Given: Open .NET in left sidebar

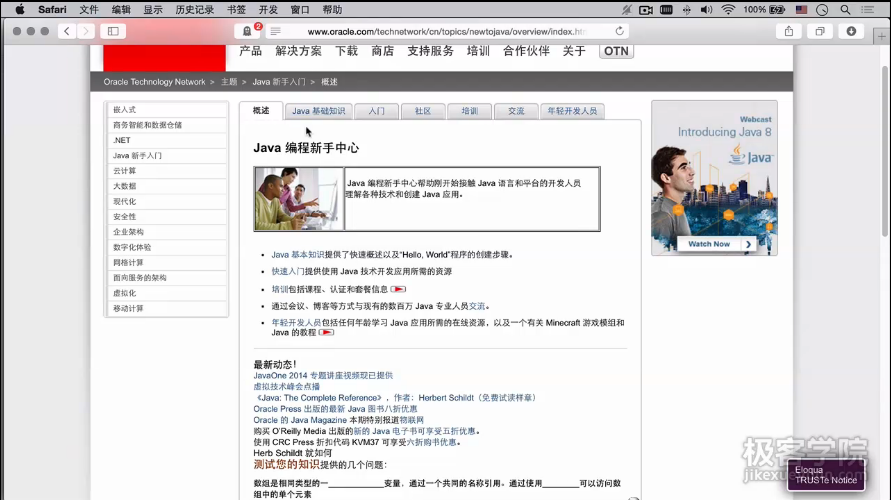Looking at the screenshot, I should click(x=166, y=140).
